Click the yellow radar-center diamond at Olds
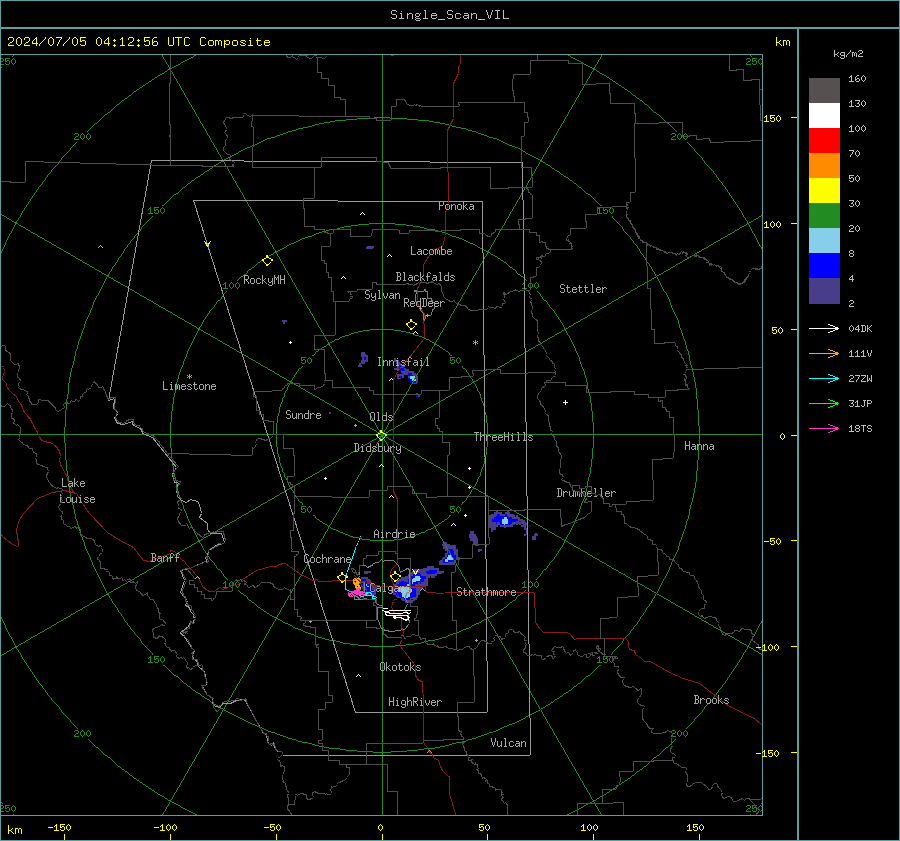 pyautogui.click(x=381, y=436)
